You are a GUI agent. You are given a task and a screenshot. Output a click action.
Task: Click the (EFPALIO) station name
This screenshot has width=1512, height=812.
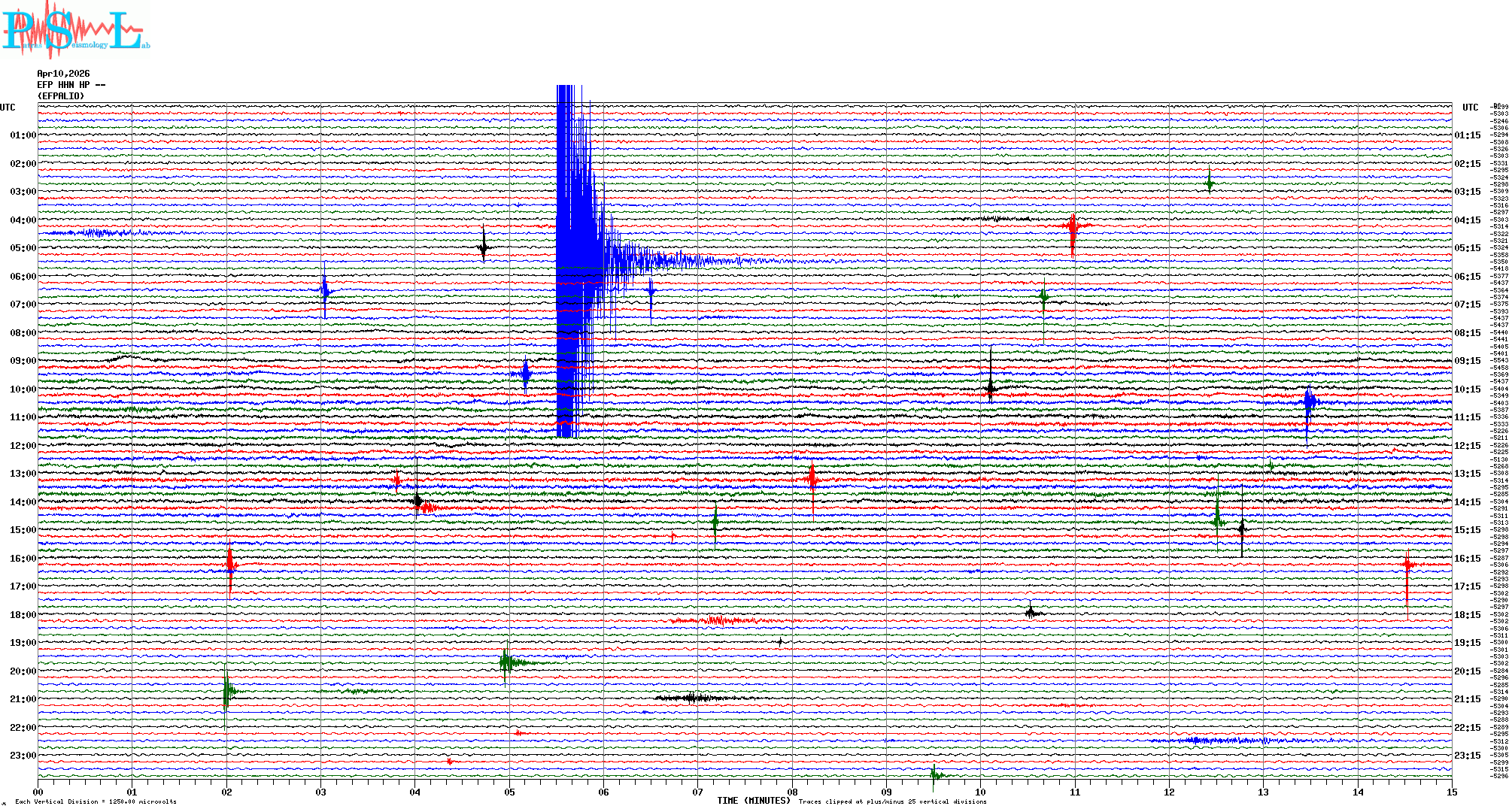coord(61,96)
